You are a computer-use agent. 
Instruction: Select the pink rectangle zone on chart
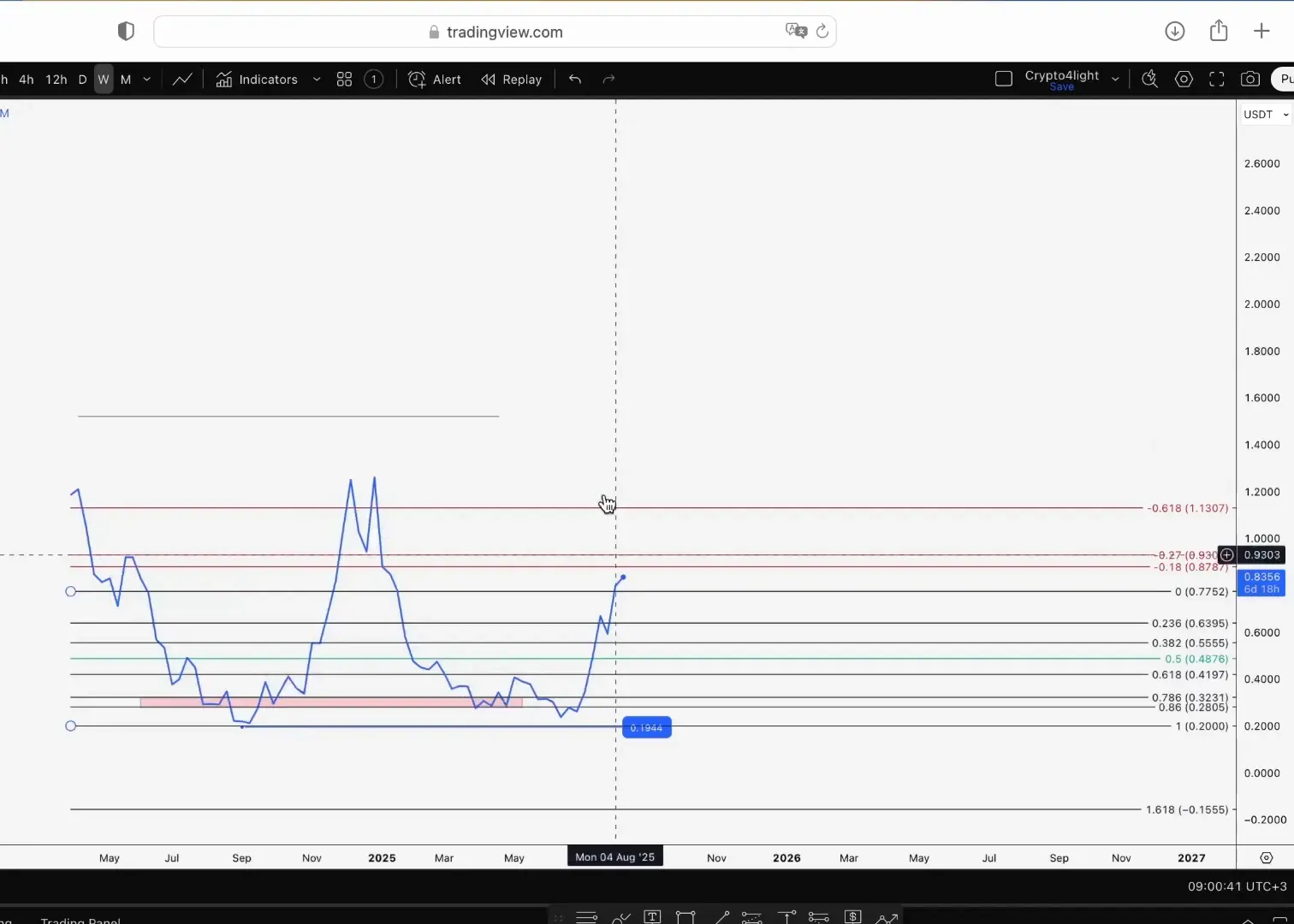point(331,702)
